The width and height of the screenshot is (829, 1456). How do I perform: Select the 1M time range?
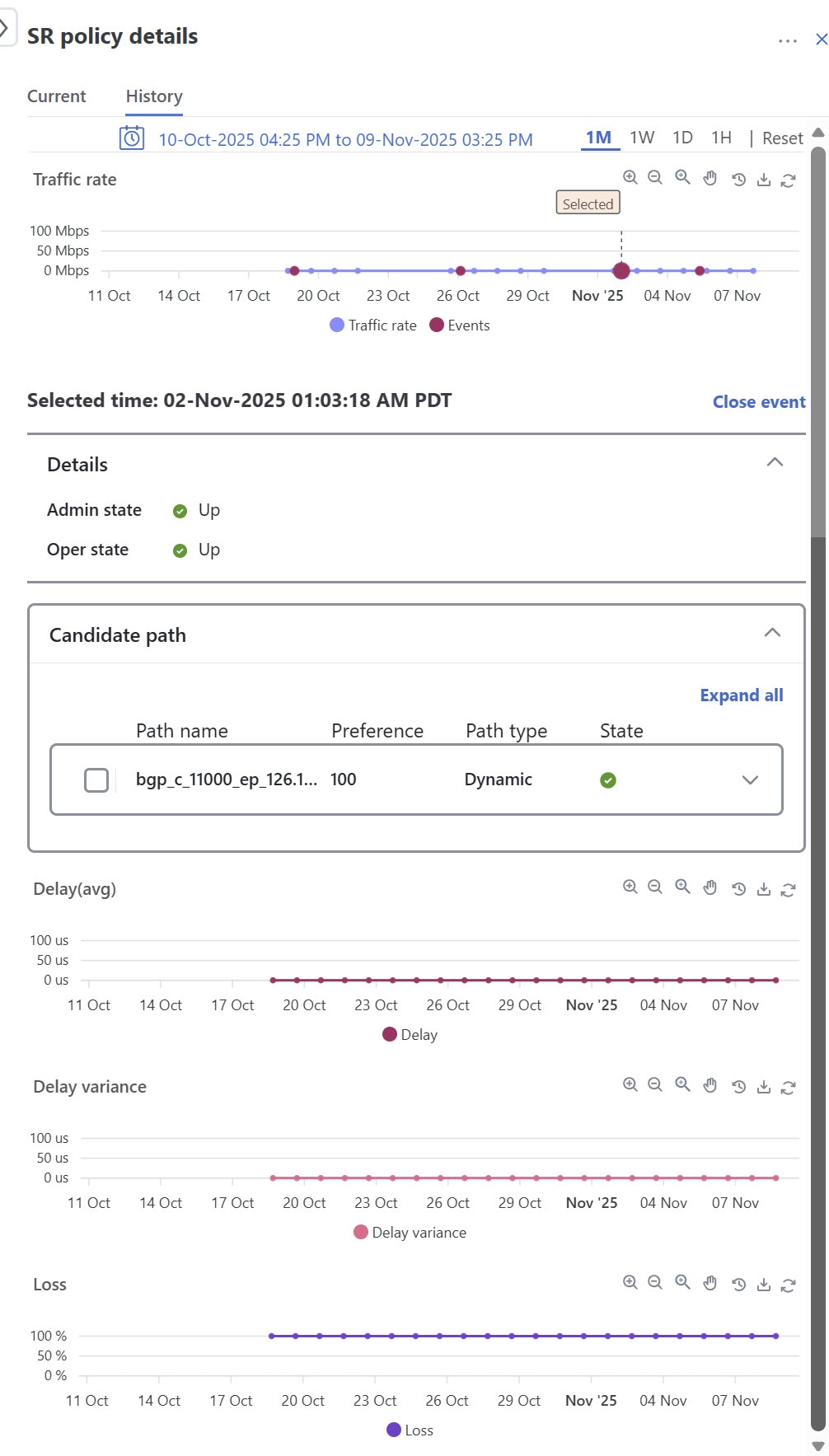[x=599, y=138]
